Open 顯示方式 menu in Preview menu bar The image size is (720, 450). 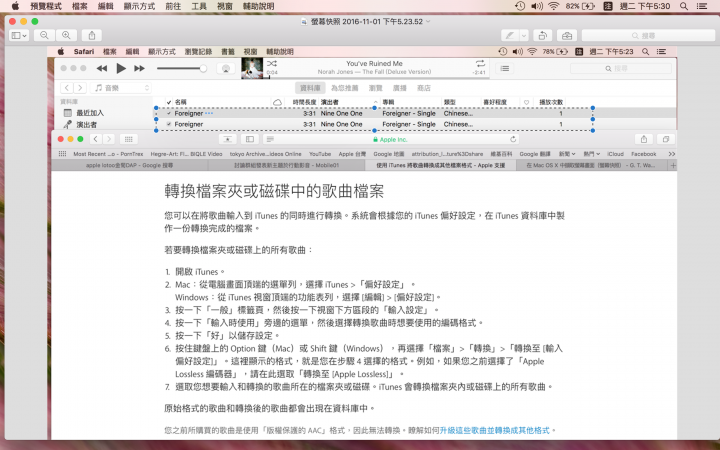139,6
